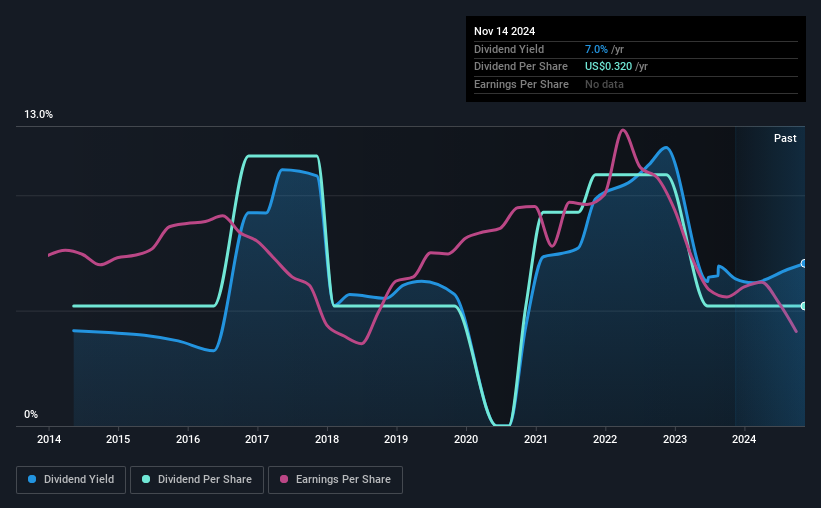Click the 0% y-axis label
Screen dimensions: 821x508
click(x=31, y=414)
